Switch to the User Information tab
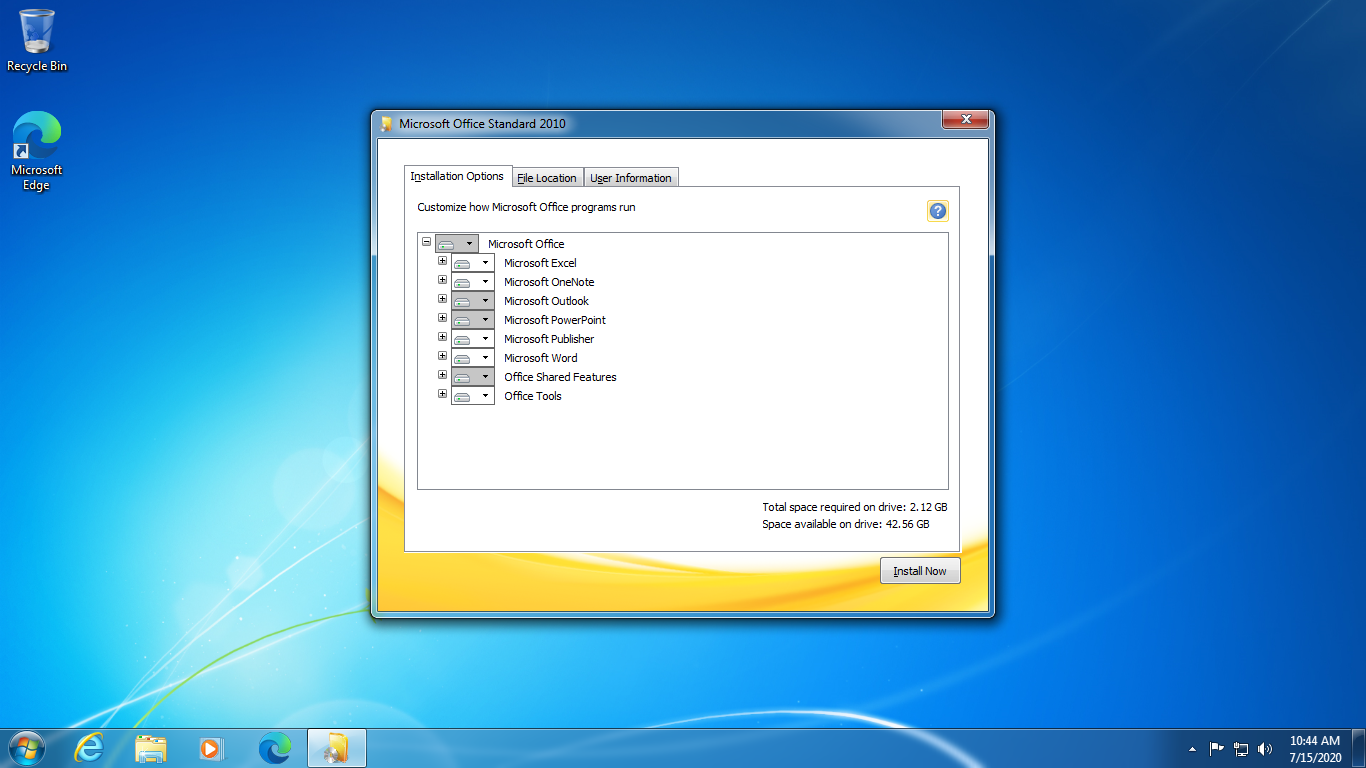This screenshot has height=768, width=1366. tap(631, 178)
